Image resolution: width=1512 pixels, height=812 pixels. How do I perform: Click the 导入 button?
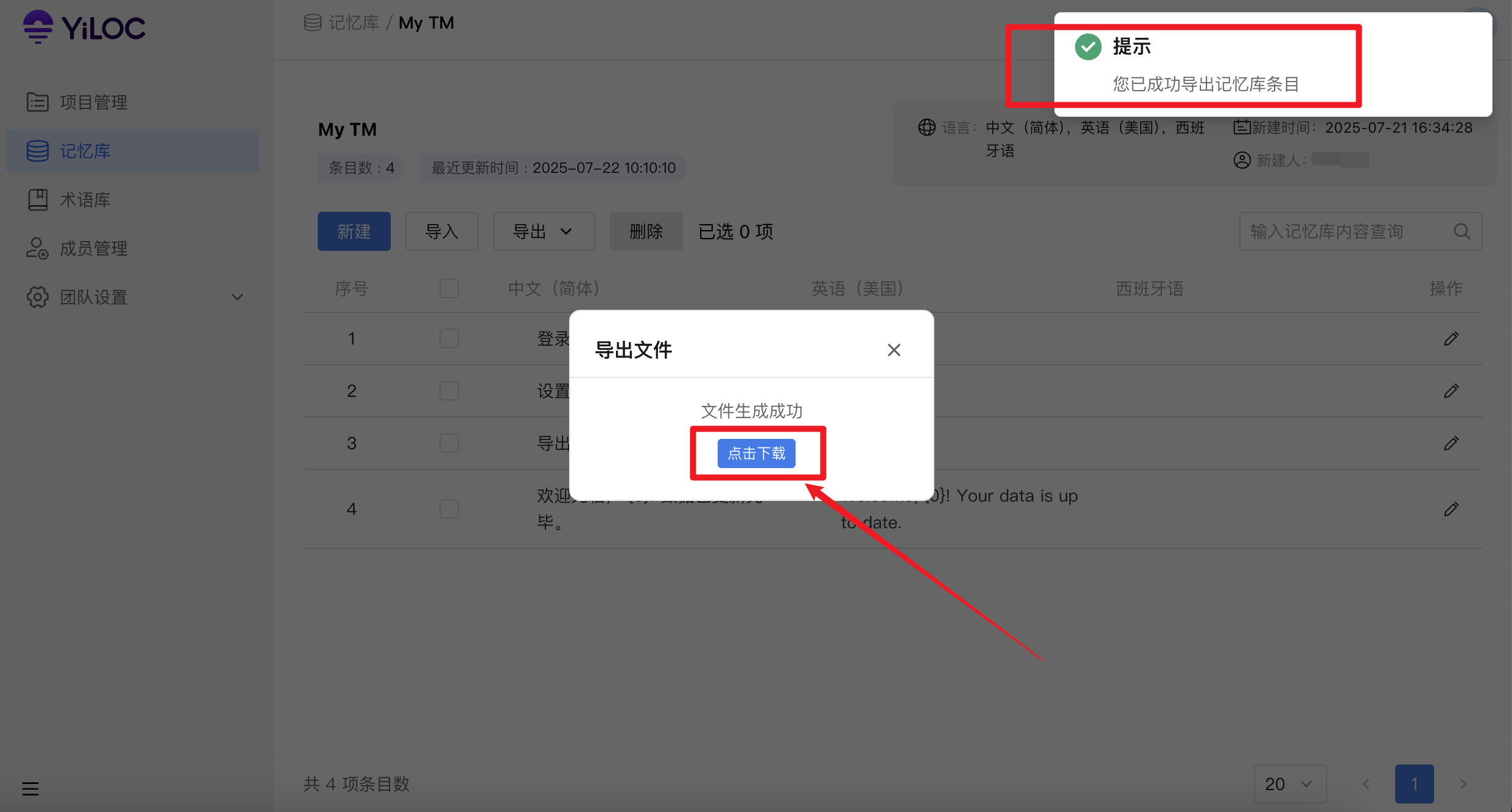(442, 231)
